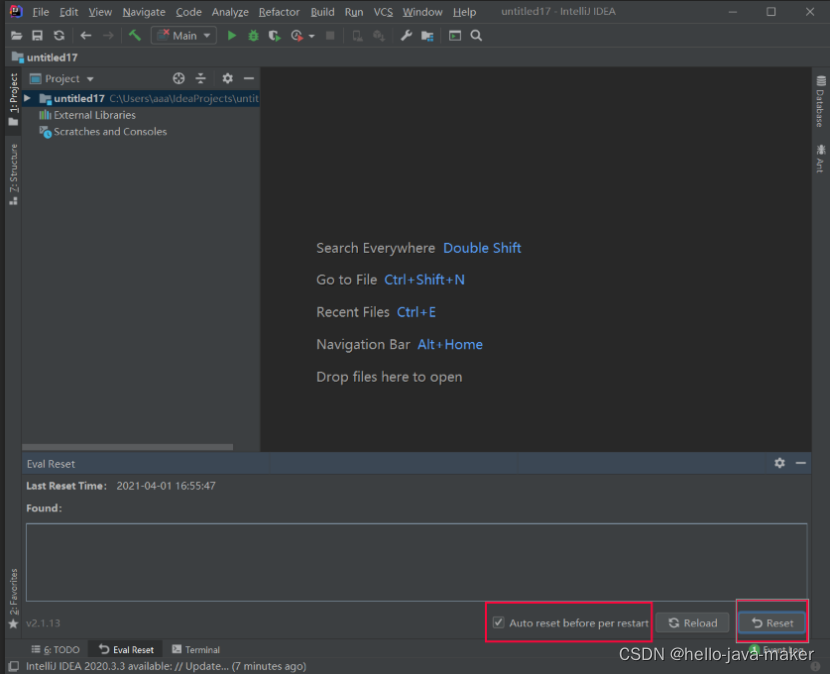This screenshot has width=830, height=674.
Task: Open the Help menu
Action: pos(464,12)
